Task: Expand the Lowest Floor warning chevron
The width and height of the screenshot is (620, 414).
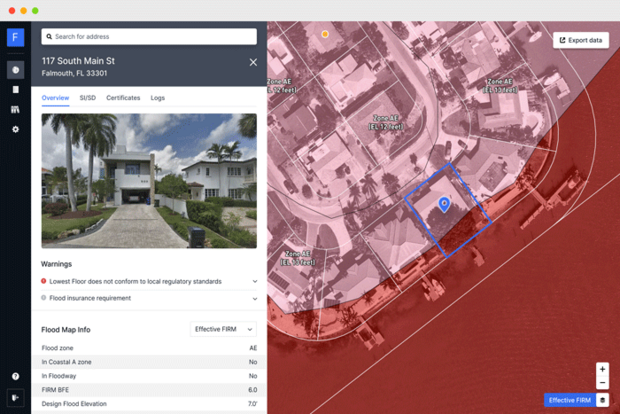Action: click(255, 282)
